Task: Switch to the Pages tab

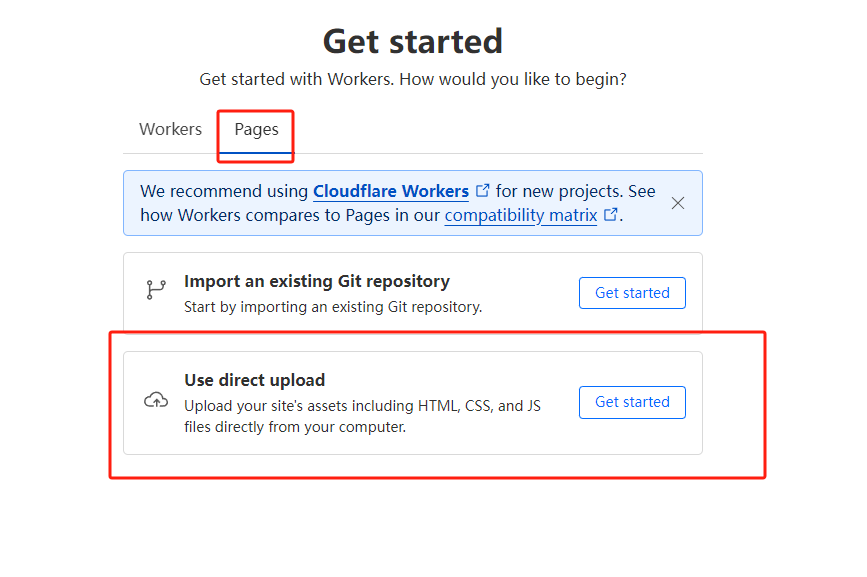Action: coord(255,129)
